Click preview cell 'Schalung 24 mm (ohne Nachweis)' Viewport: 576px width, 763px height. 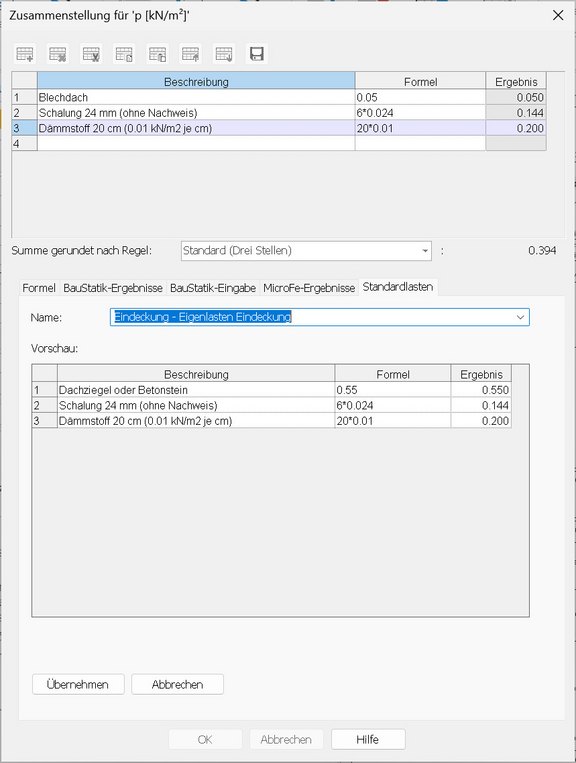(x=196, y=405)
